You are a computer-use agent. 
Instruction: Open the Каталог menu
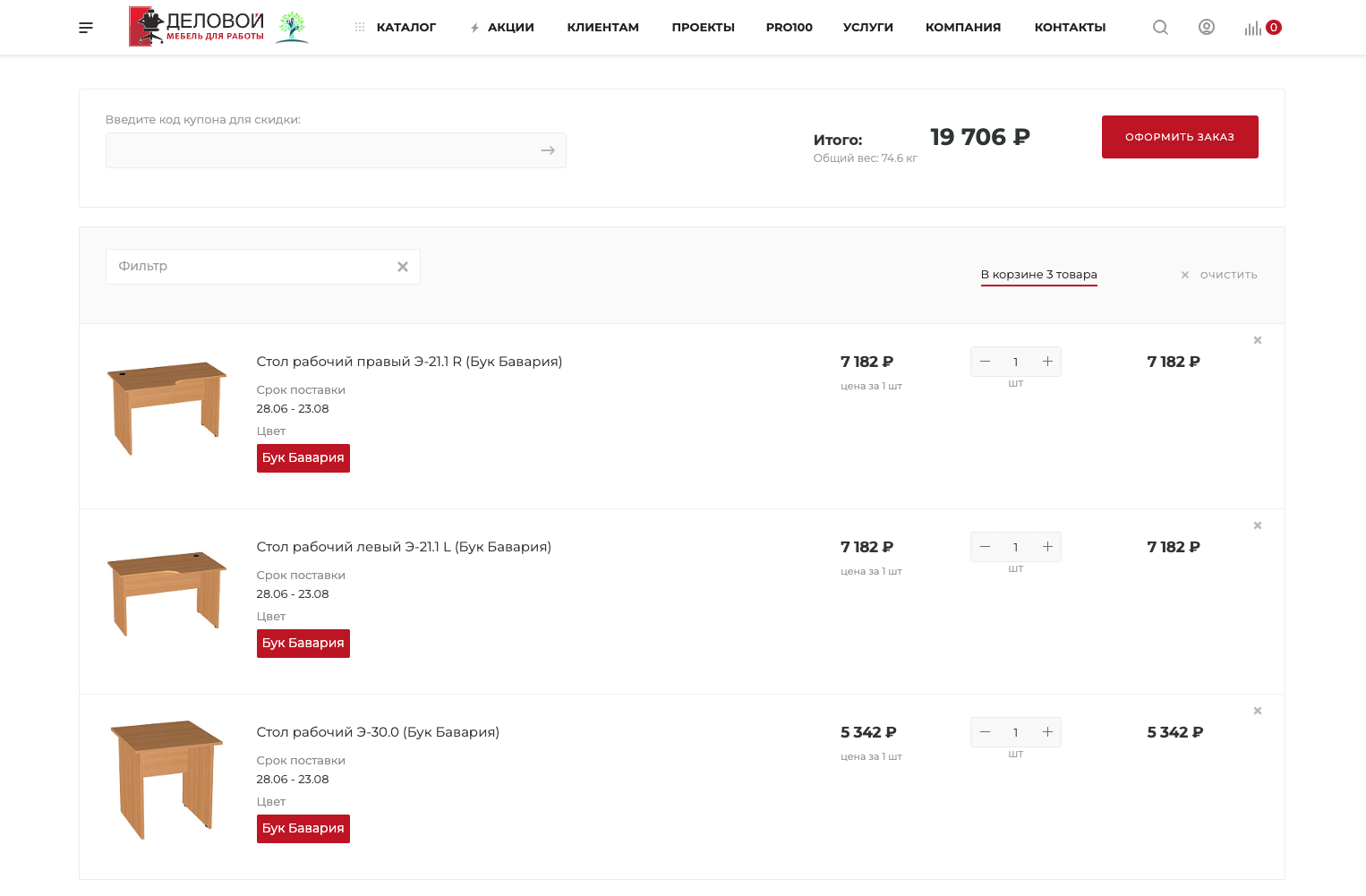coord(406,28)
